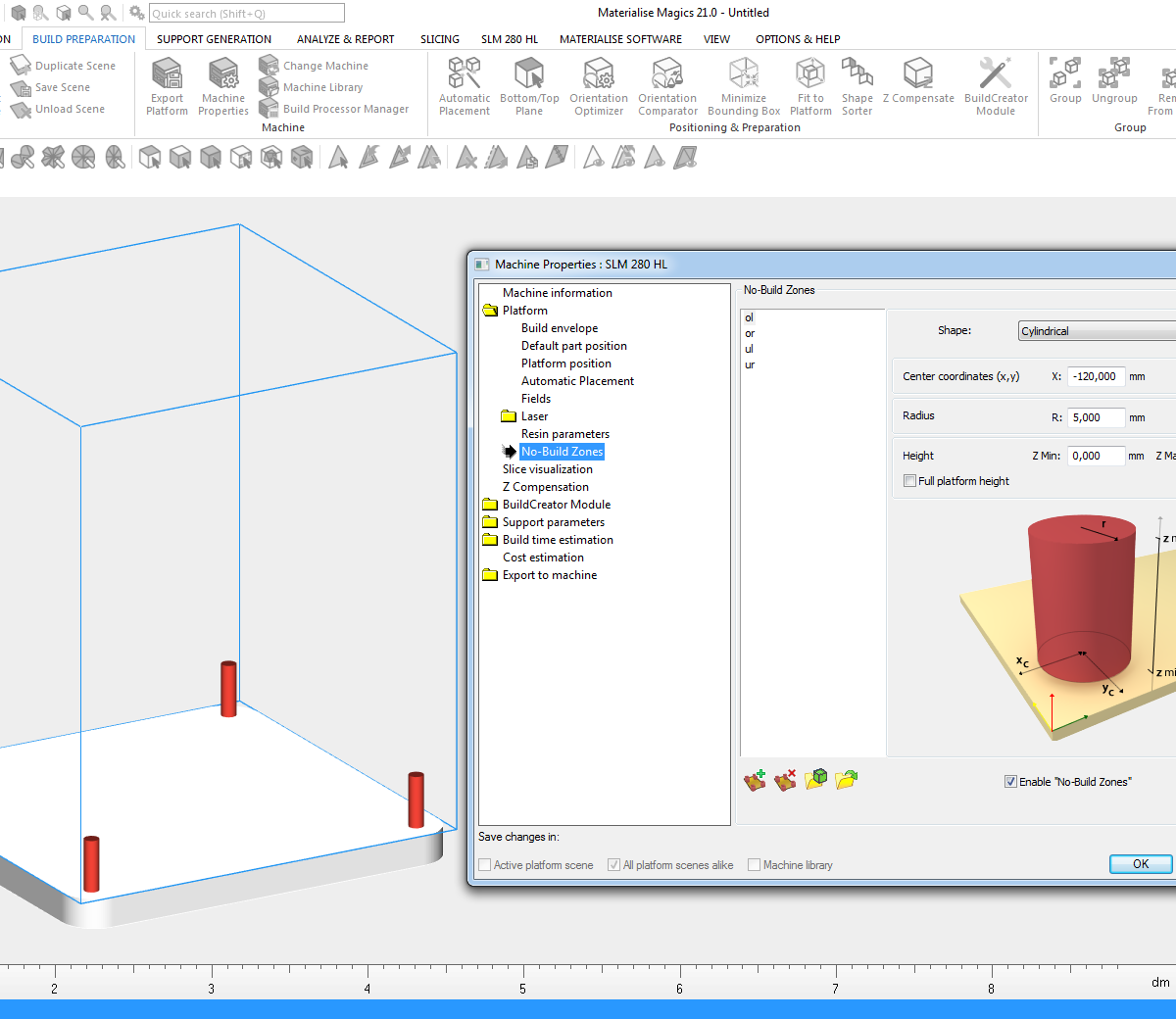
Task: Expand the Laser folder in the tree
Action: pos(509,416)
